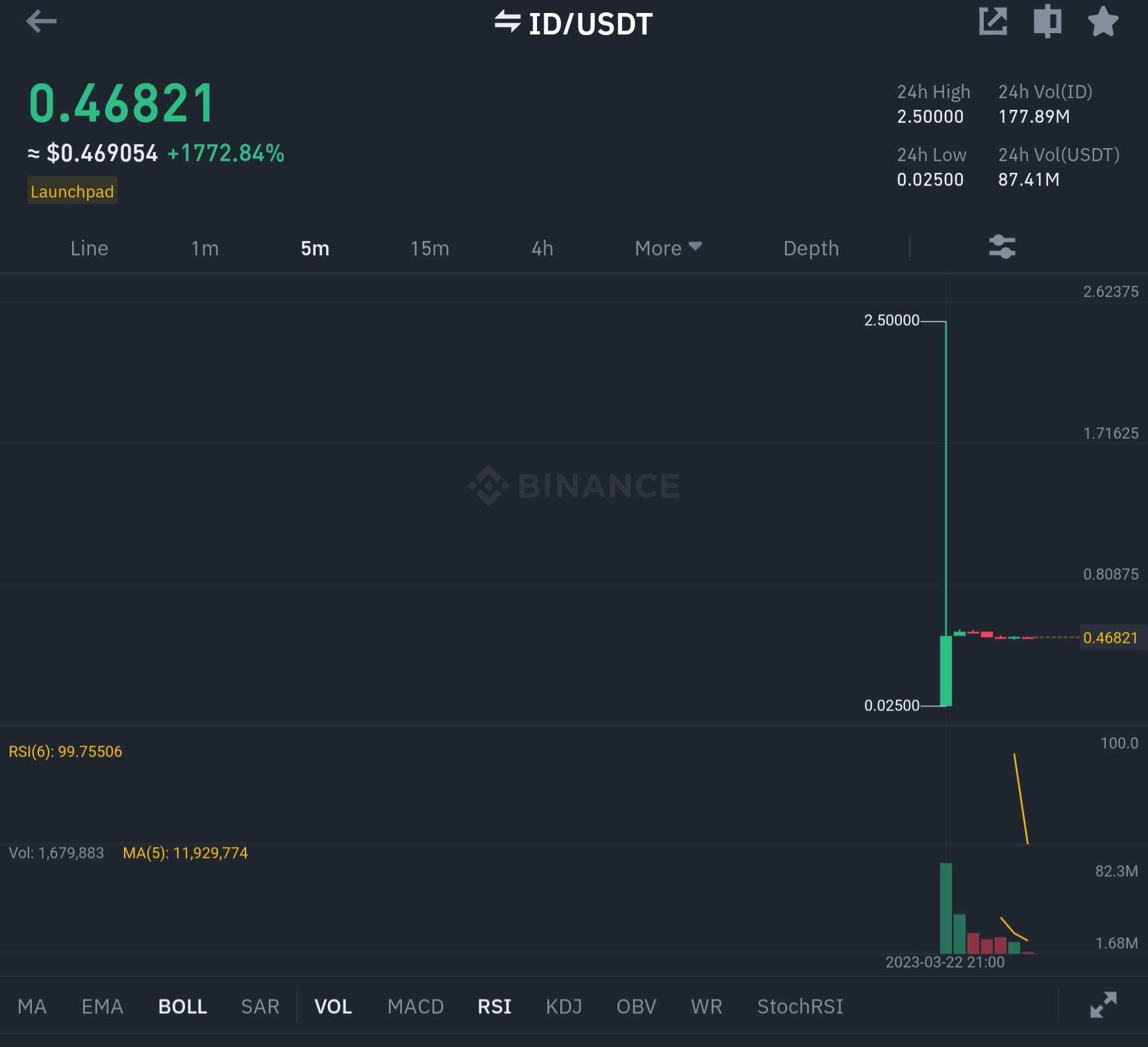Toggle the BOLL indicator off
Screen dimensions: 1148x1047
tap(182, 1006)
